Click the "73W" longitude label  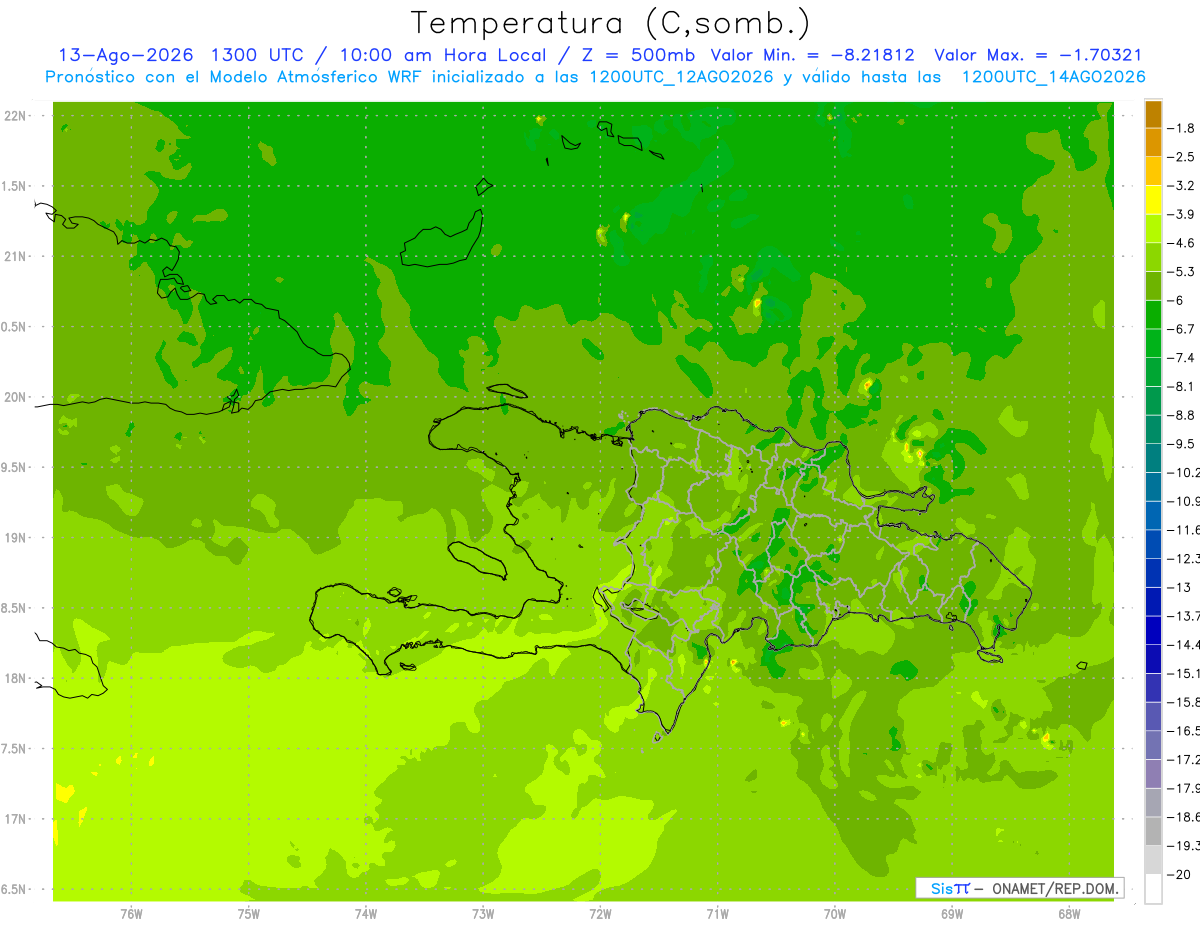coord(483,914)
